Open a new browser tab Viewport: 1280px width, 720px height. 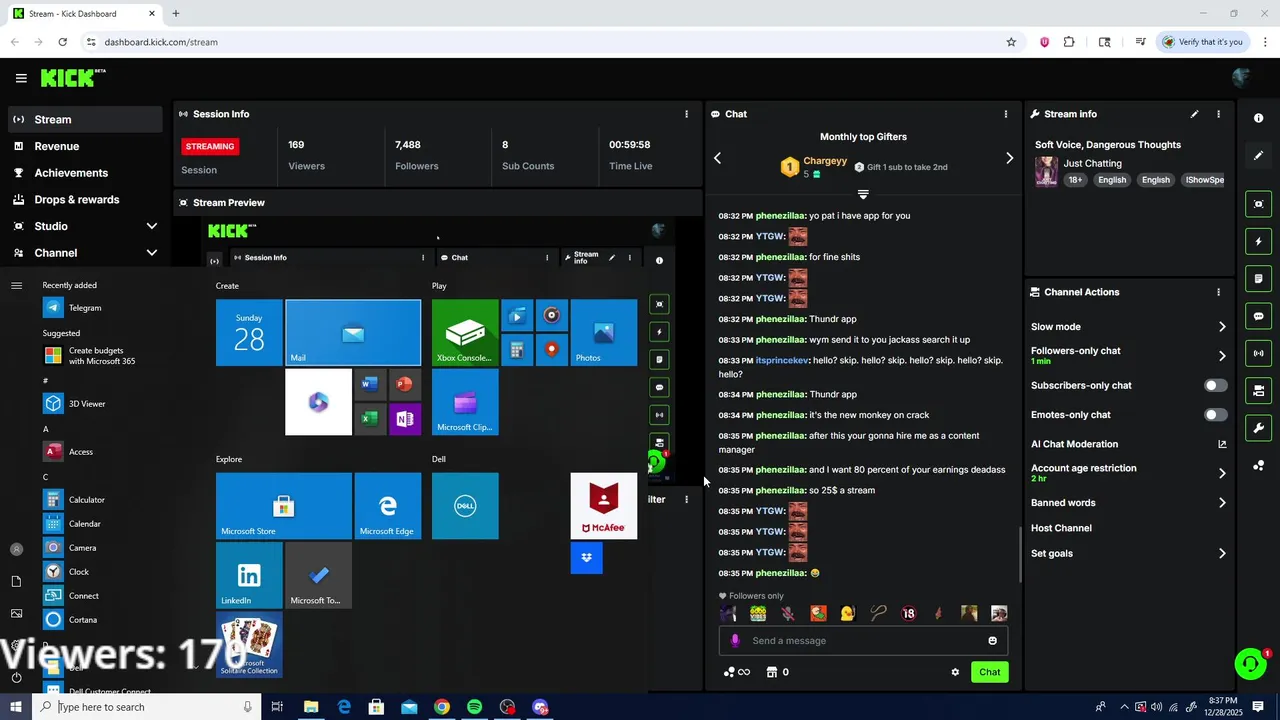(175, 14)
